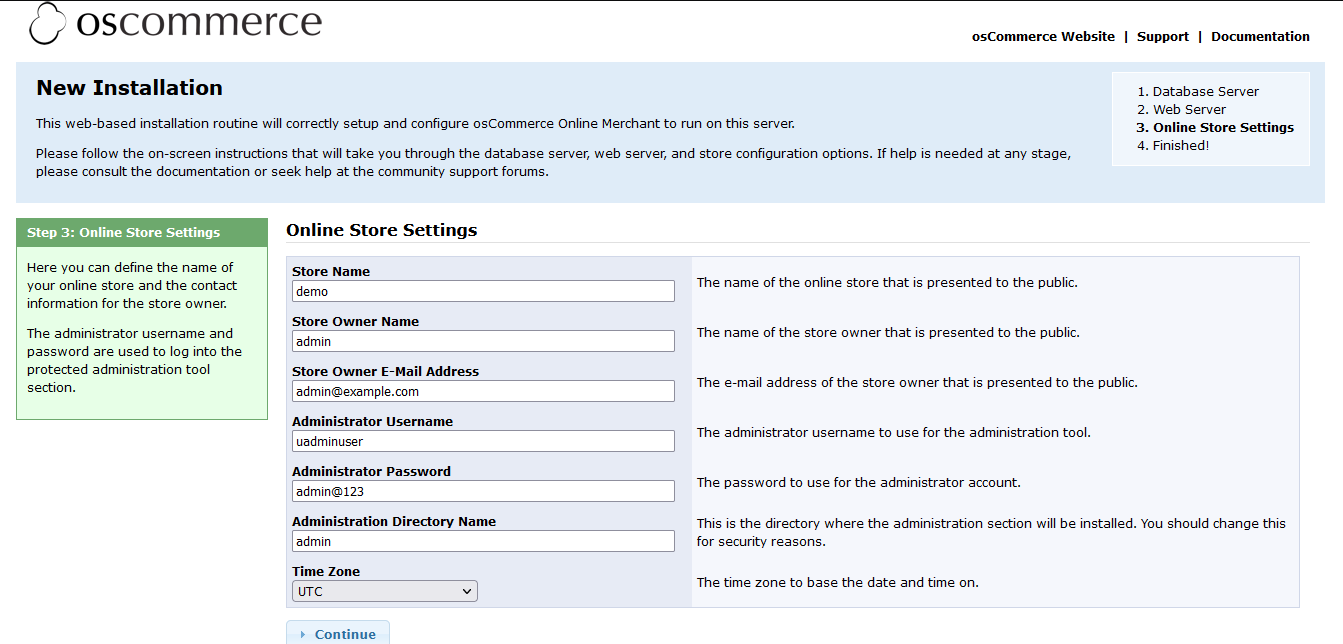1343x644 pixels.
Task: Select the Online Store Settings step
Action: tap(1223, 127)
